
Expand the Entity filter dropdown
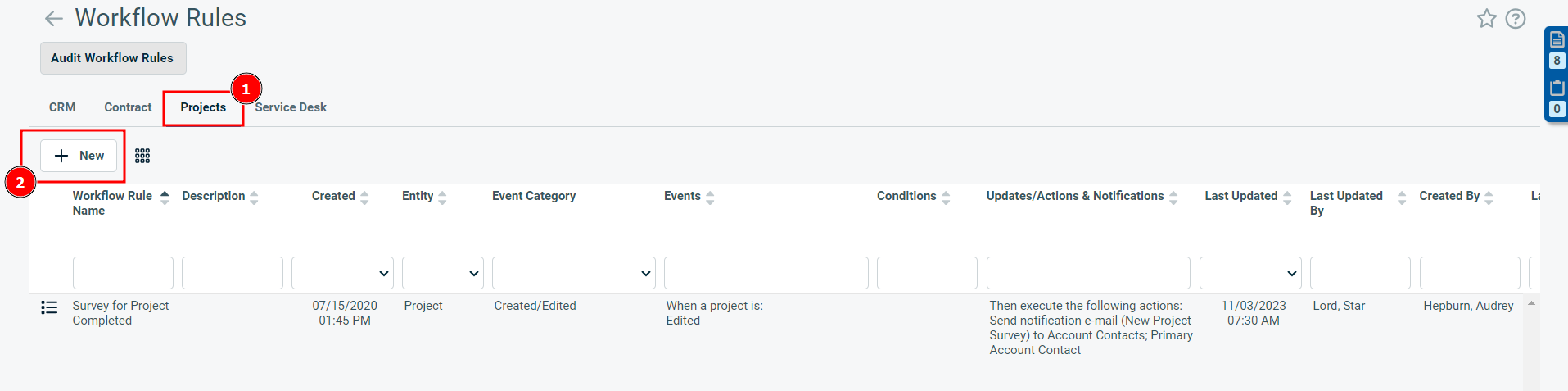(442, 273)
